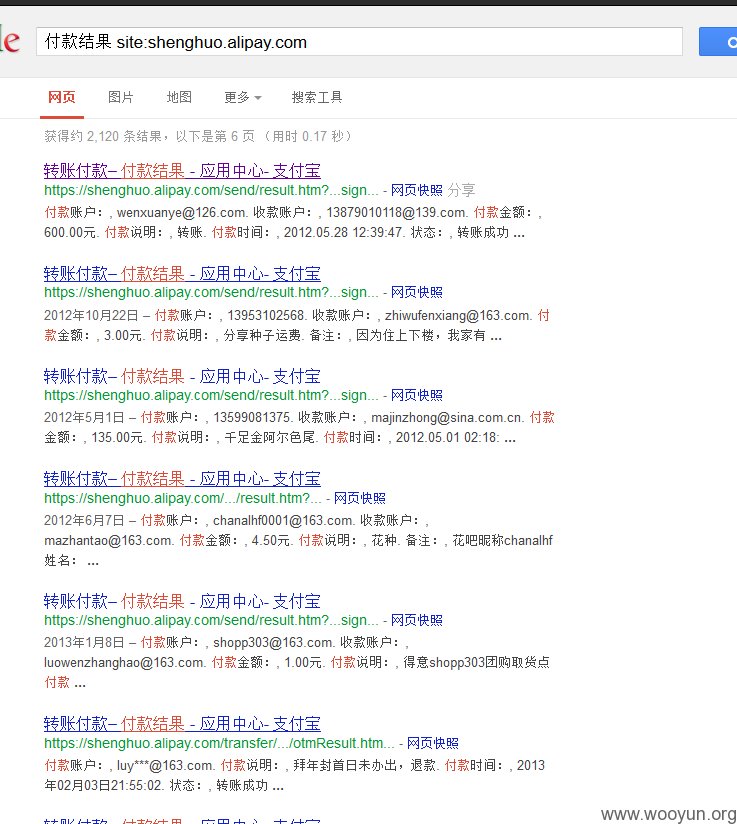Open 网页快照 for the 2012年10月22日 result
The height and width of the screenshot is (824, 737).
[x=417, y=292]
